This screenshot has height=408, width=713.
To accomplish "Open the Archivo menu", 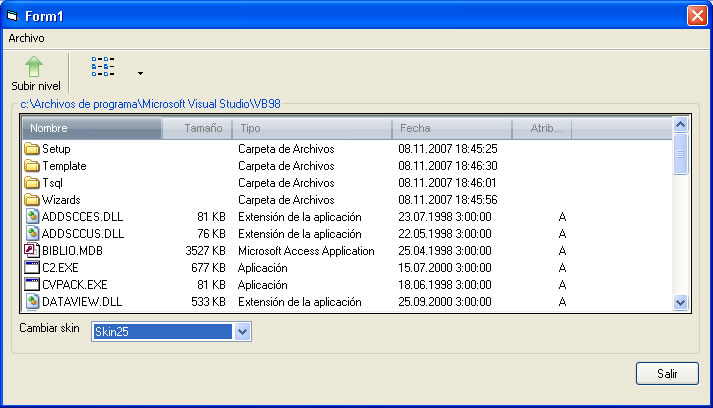I will [x=26, y=37].
